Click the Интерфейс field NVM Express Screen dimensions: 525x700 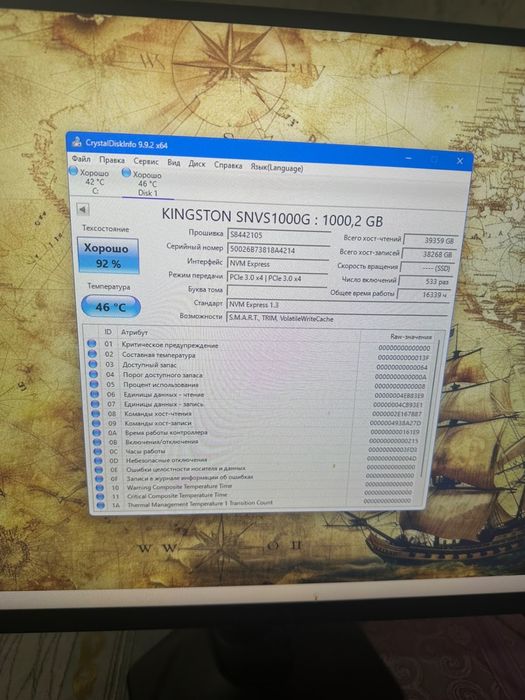(278, 264)
